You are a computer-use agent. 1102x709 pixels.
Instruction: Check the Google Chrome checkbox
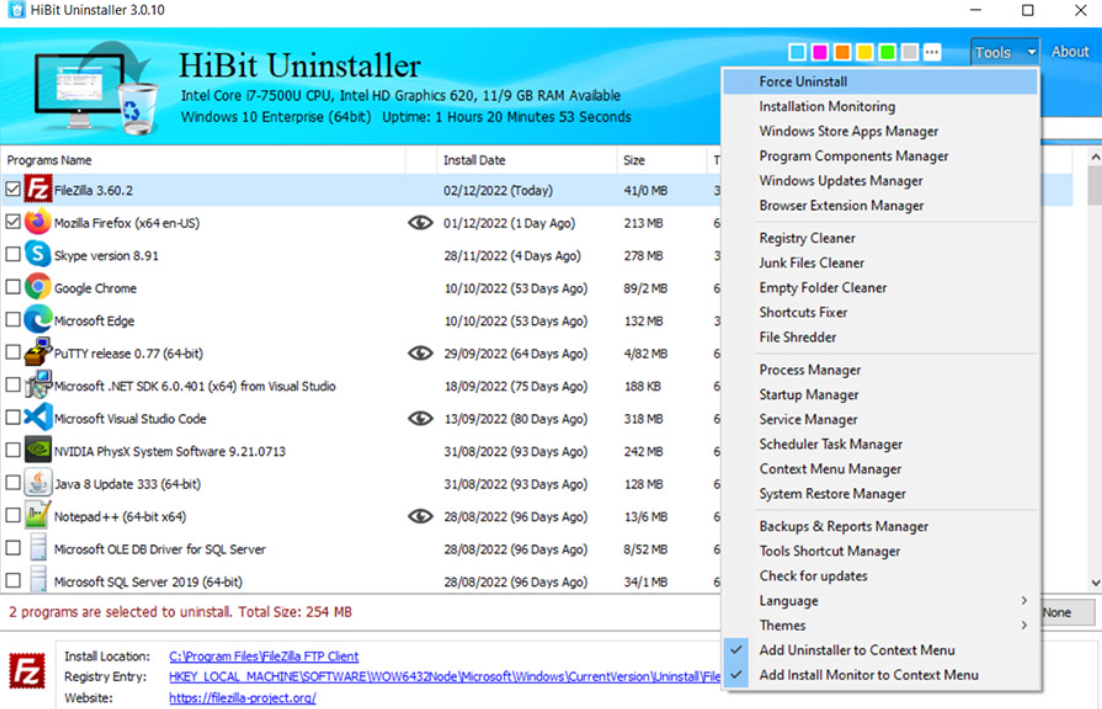13,287
